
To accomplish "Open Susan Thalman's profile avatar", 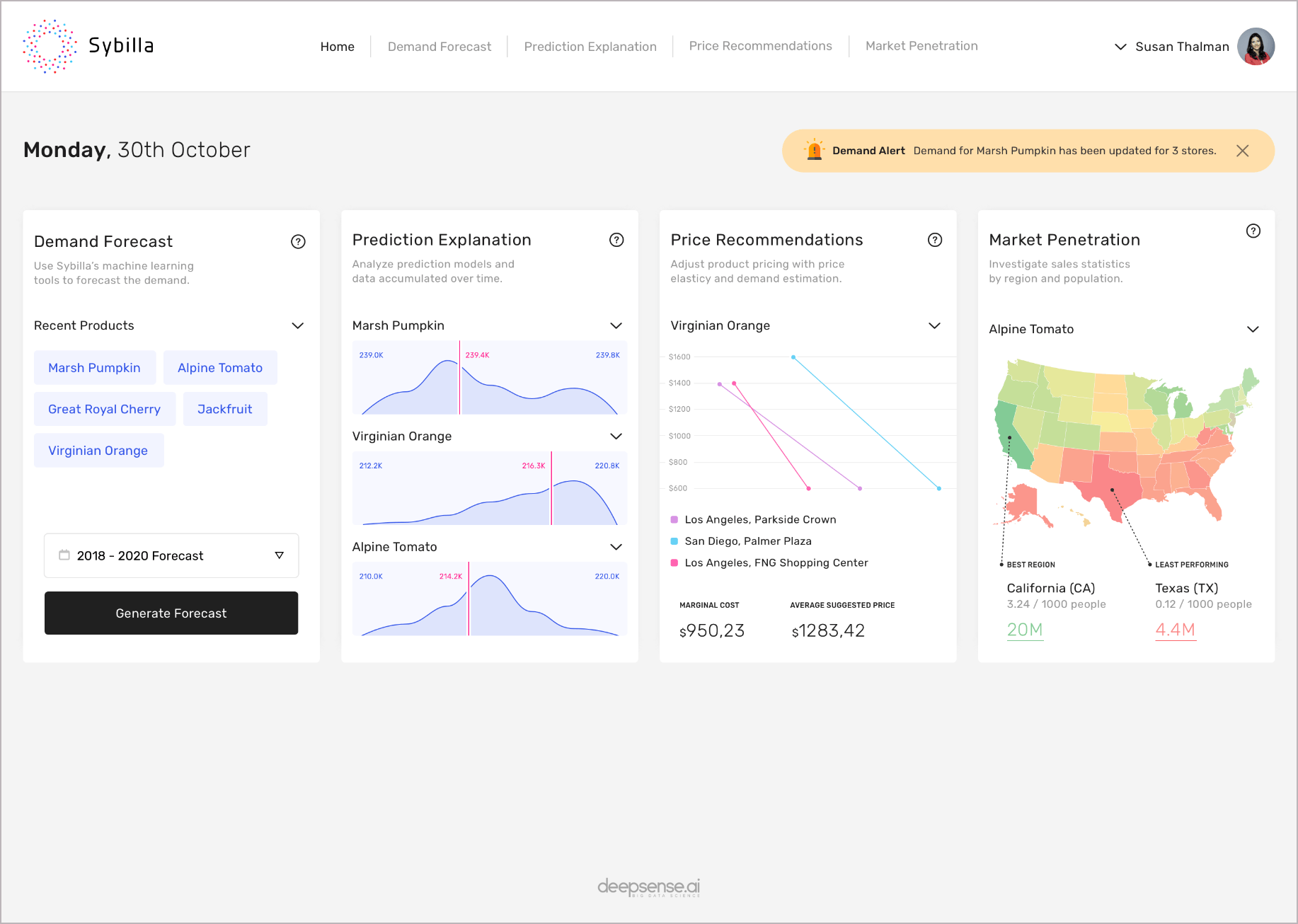I will (x=1256, y=46).
